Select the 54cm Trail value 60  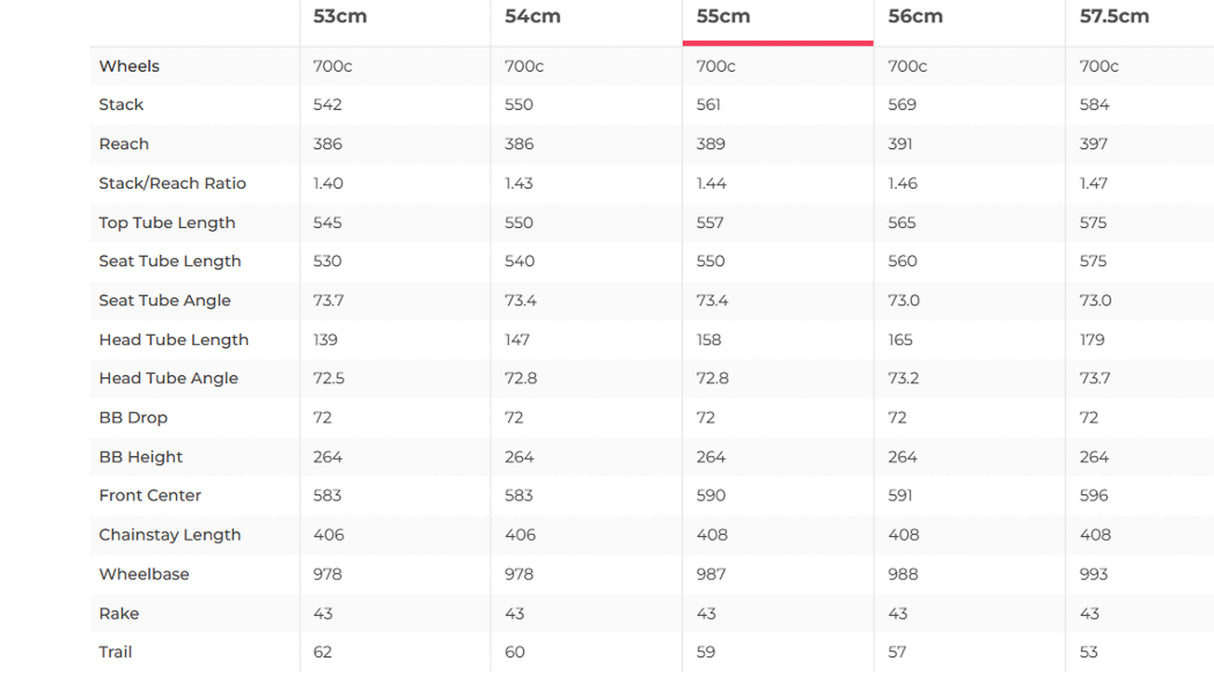click(515, 652)
